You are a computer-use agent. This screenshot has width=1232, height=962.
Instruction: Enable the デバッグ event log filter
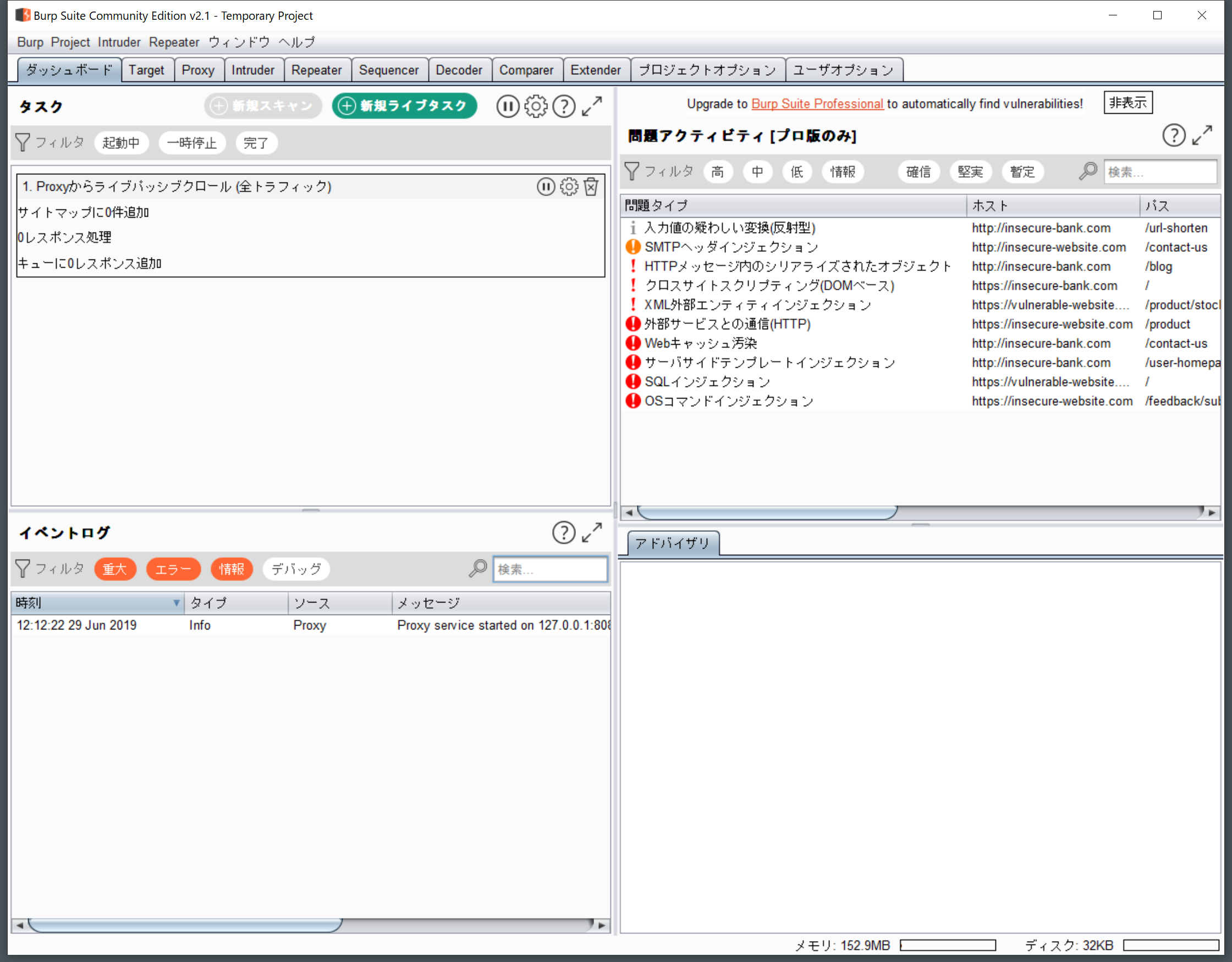(x=296, y=569)
